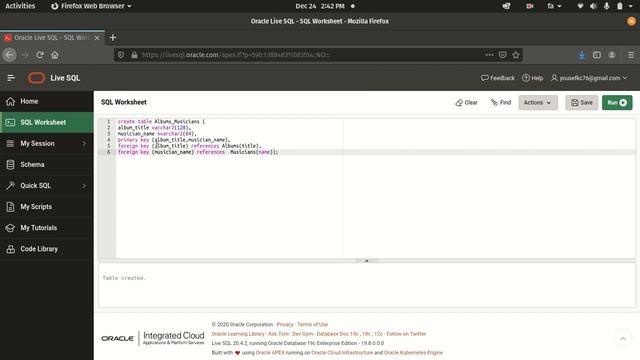
Task: Open the Firefox application menu
Action: pos(631,55)
